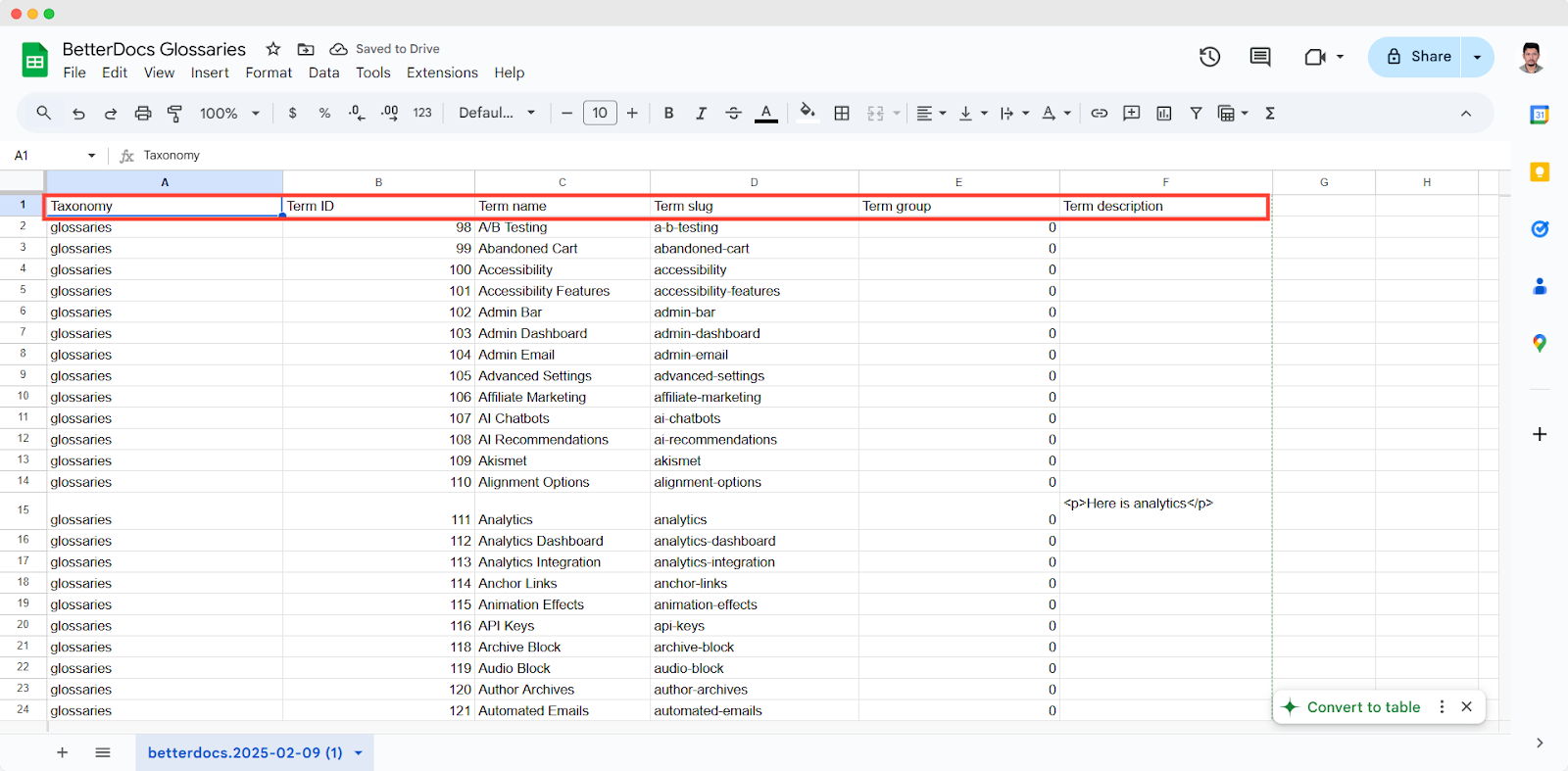Open the Borders tool

[x=842, y=114]
